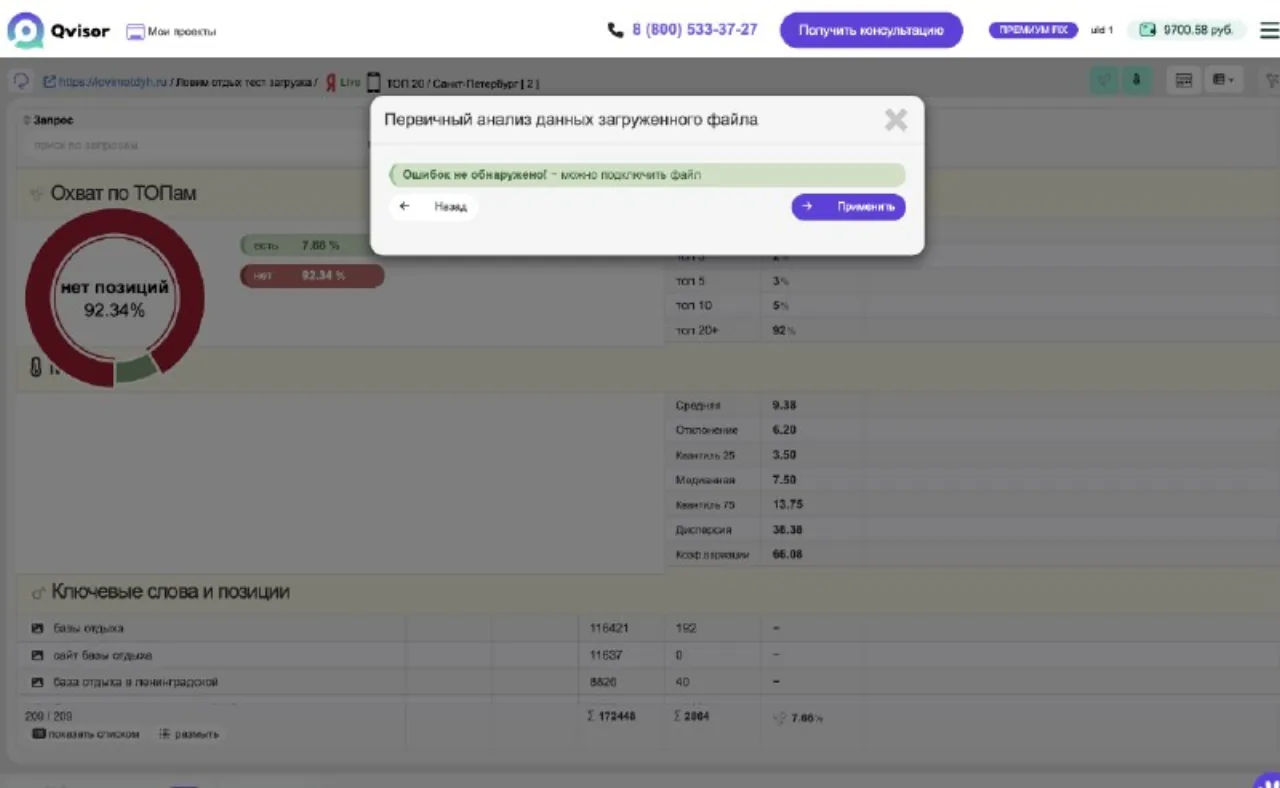Screen dimensions: 1280x788
Task: Click "Получить консультацию" button
Action: 871,30
